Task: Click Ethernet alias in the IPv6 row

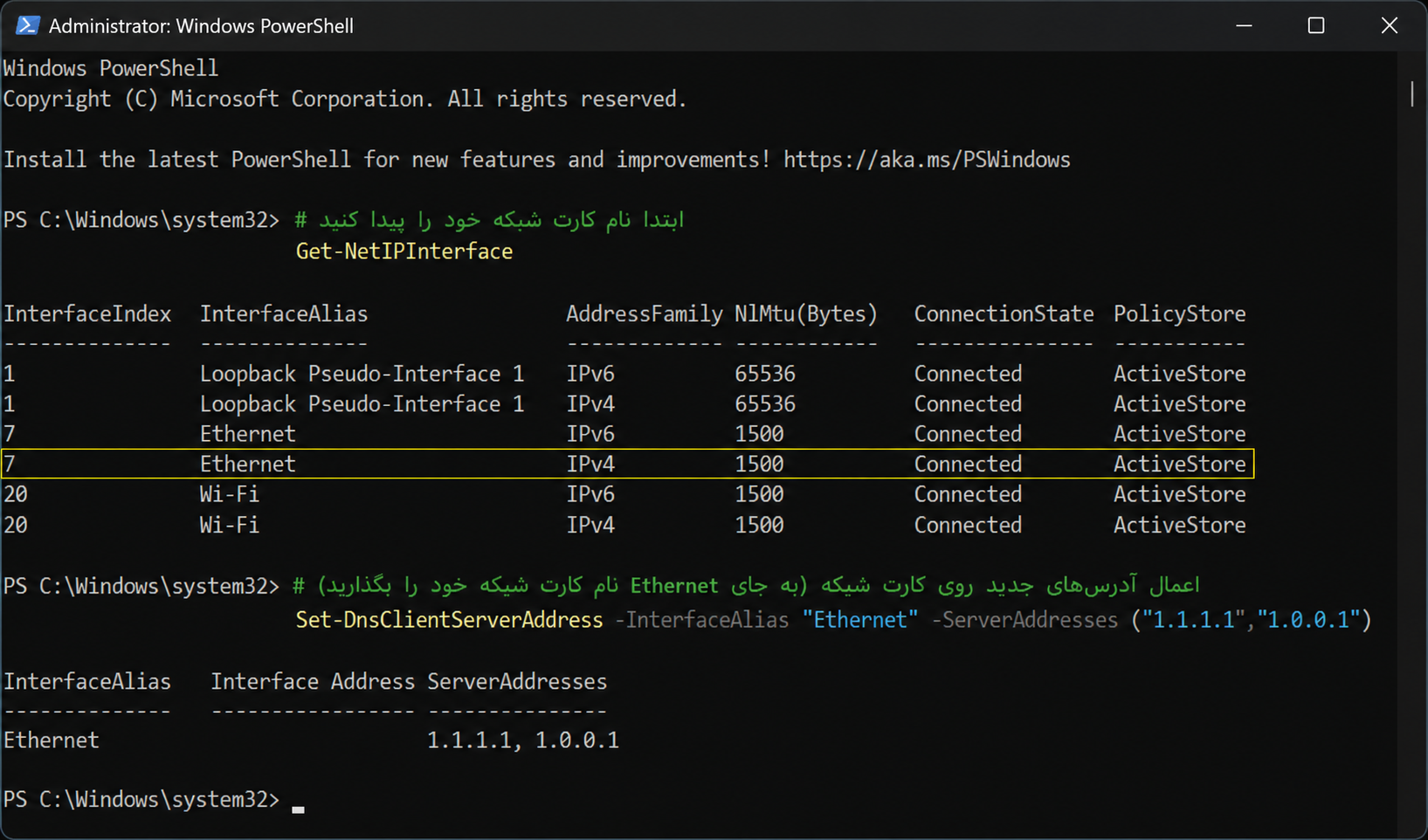Action: (x=248, y=434)
